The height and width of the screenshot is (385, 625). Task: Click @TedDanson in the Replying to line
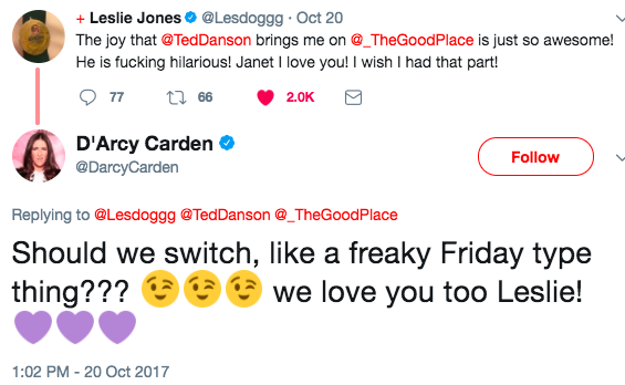click(225, 215)
